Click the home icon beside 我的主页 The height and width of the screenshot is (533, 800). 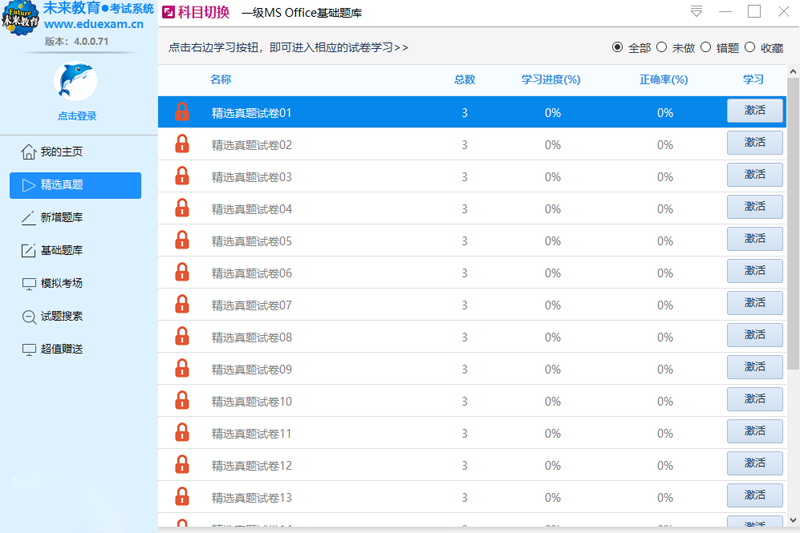tap(29, 152)
